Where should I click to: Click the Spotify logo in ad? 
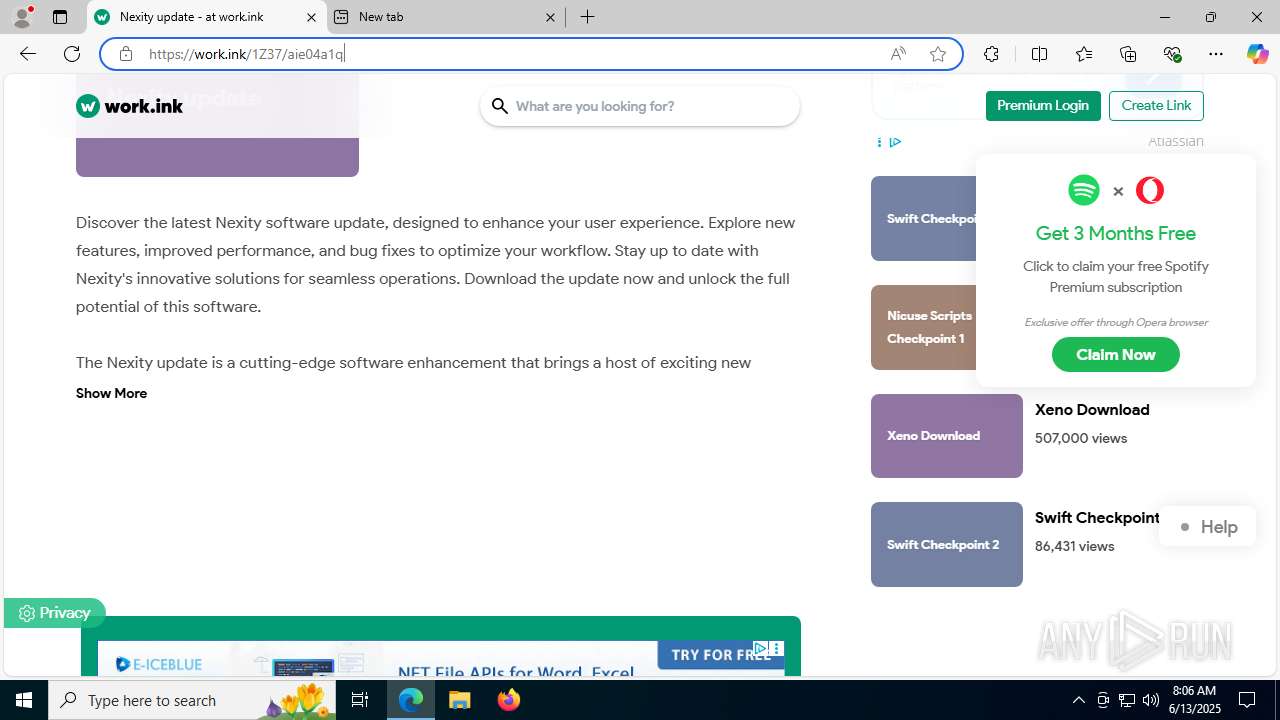point(1084,190)
